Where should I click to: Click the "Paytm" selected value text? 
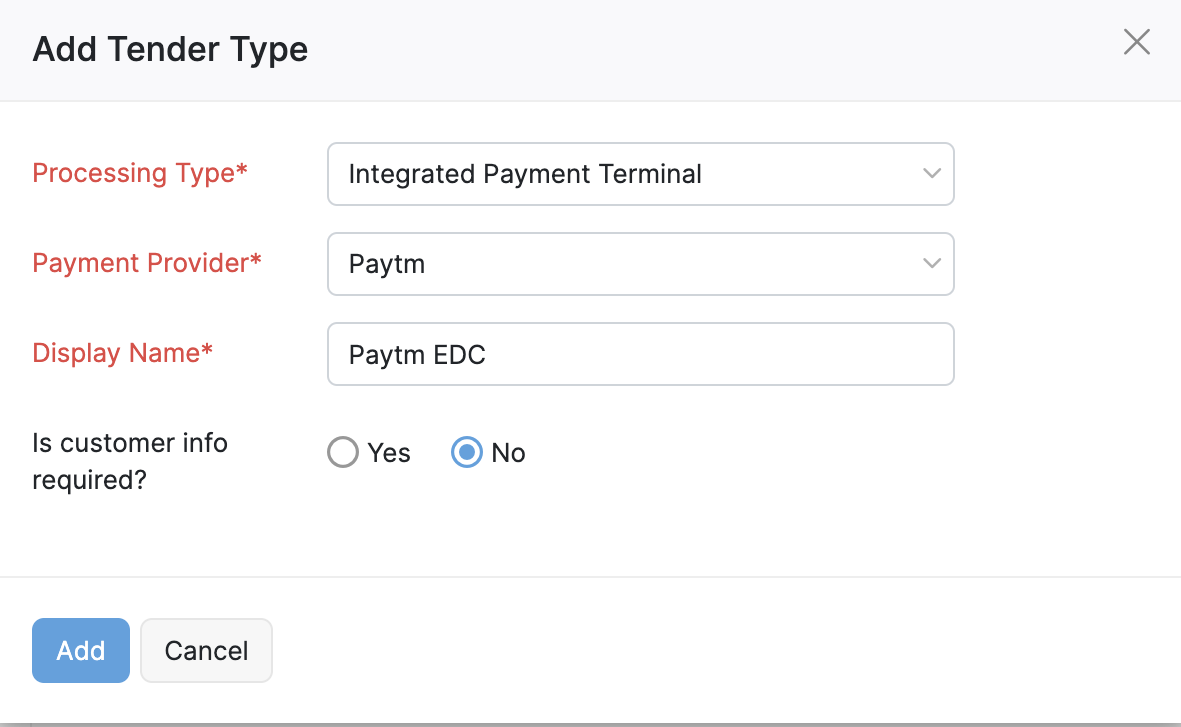click(x=387, y=264)
